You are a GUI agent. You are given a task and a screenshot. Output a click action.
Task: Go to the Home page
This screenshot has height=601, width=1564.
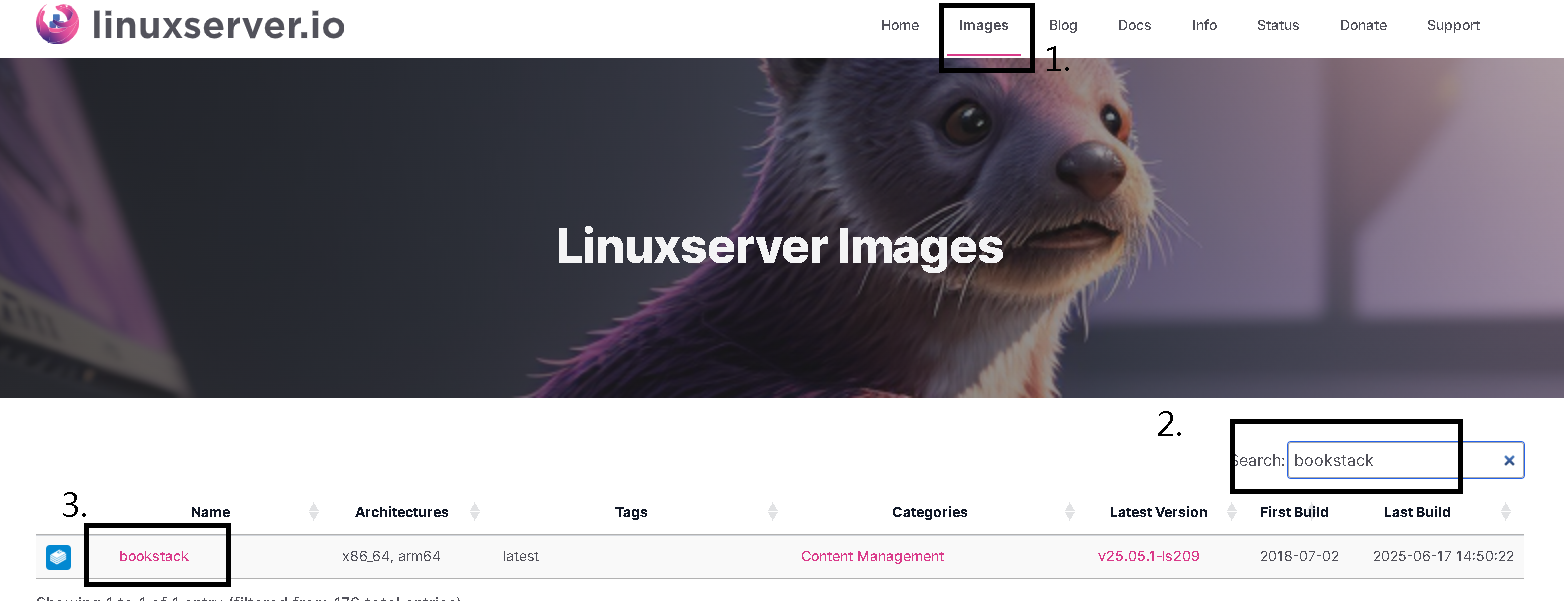(900, 25)
